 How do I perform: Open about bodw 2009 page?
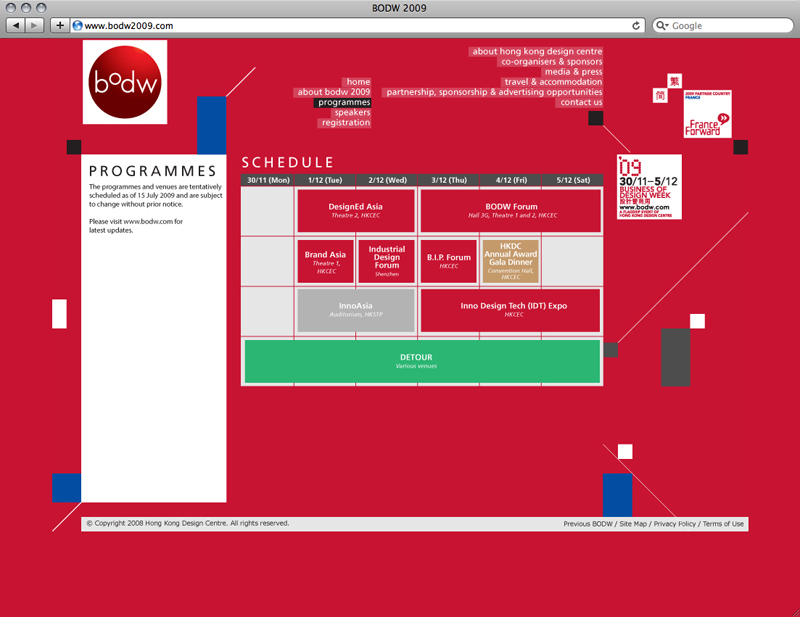pyautogui.click(x=334, y=92)
